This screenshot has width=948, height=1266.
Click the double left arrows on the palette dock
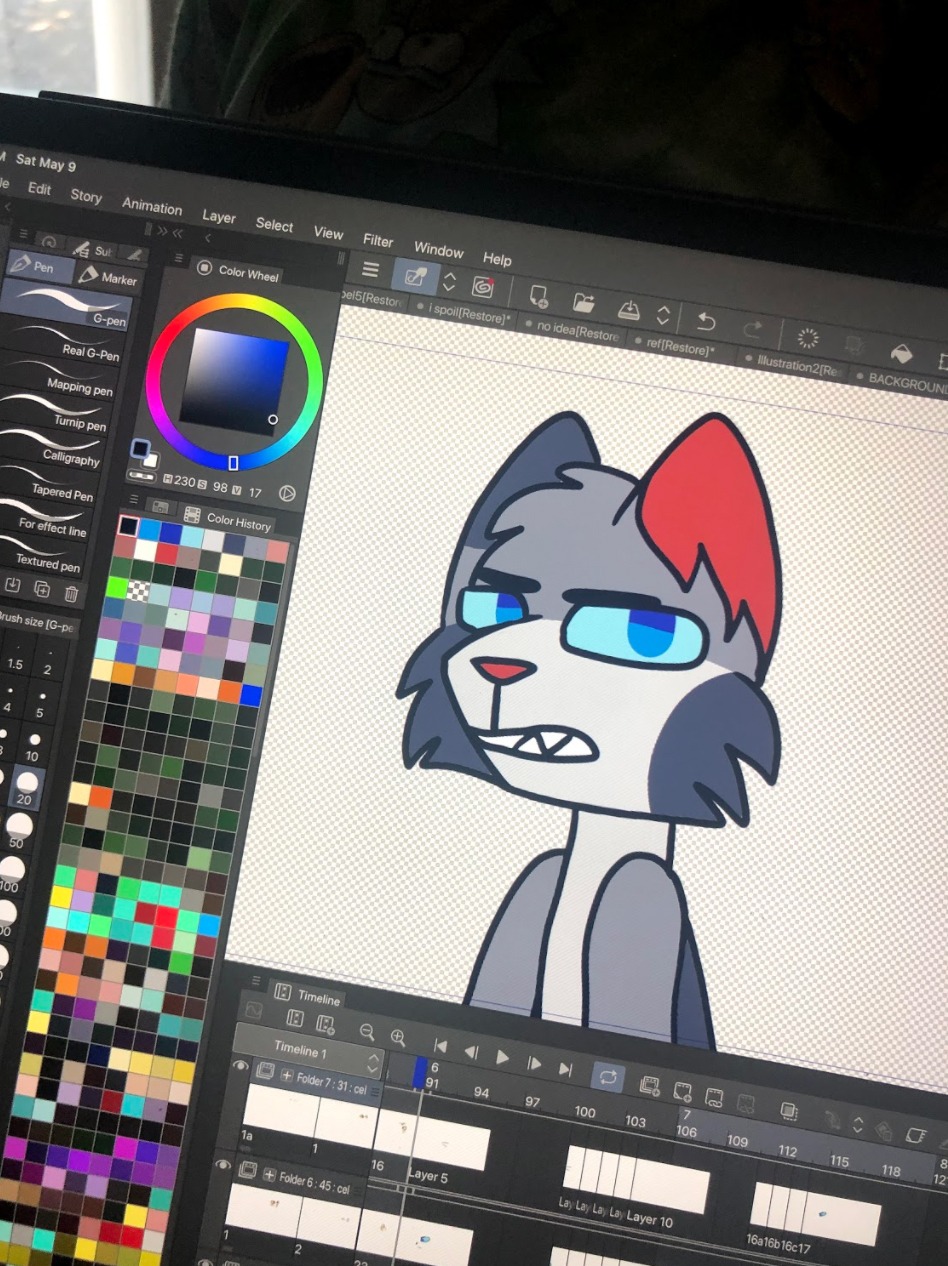coord(178,233)
